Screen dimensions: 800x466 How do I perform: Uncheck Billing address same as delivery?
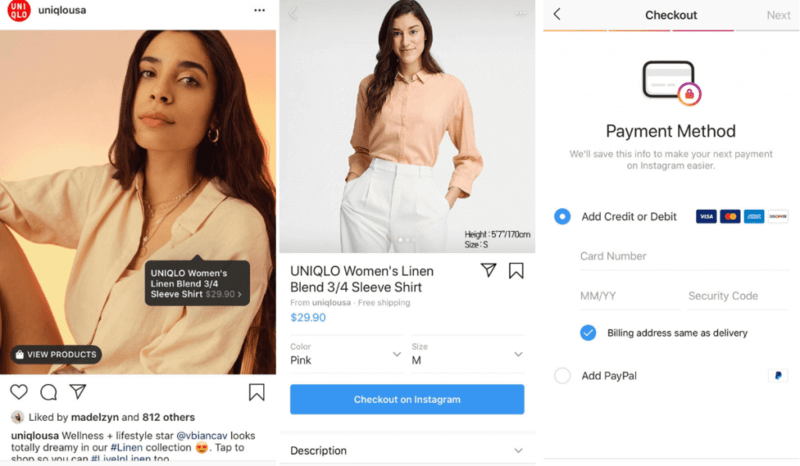588,333
